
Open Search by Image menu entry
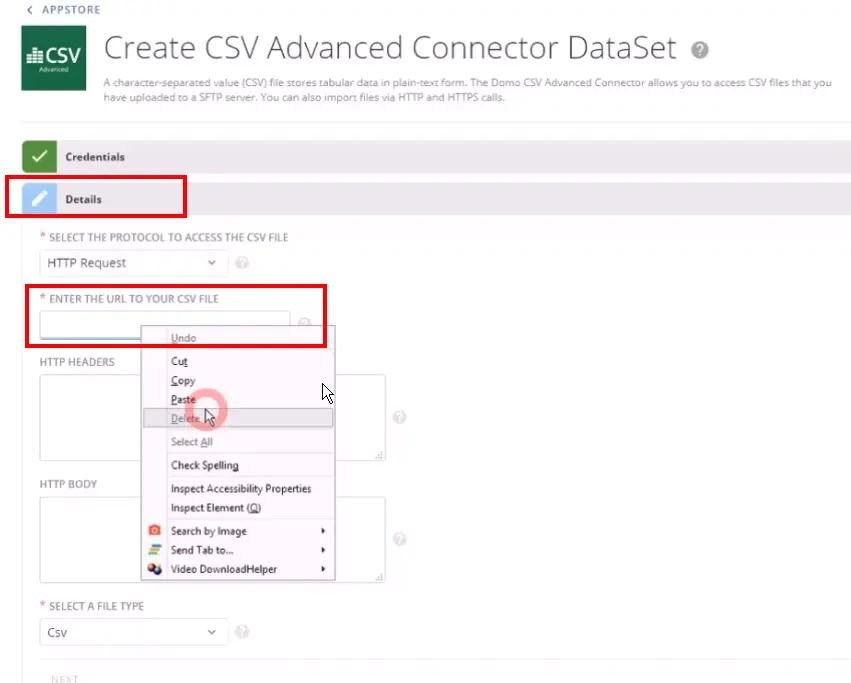(208, 531)
